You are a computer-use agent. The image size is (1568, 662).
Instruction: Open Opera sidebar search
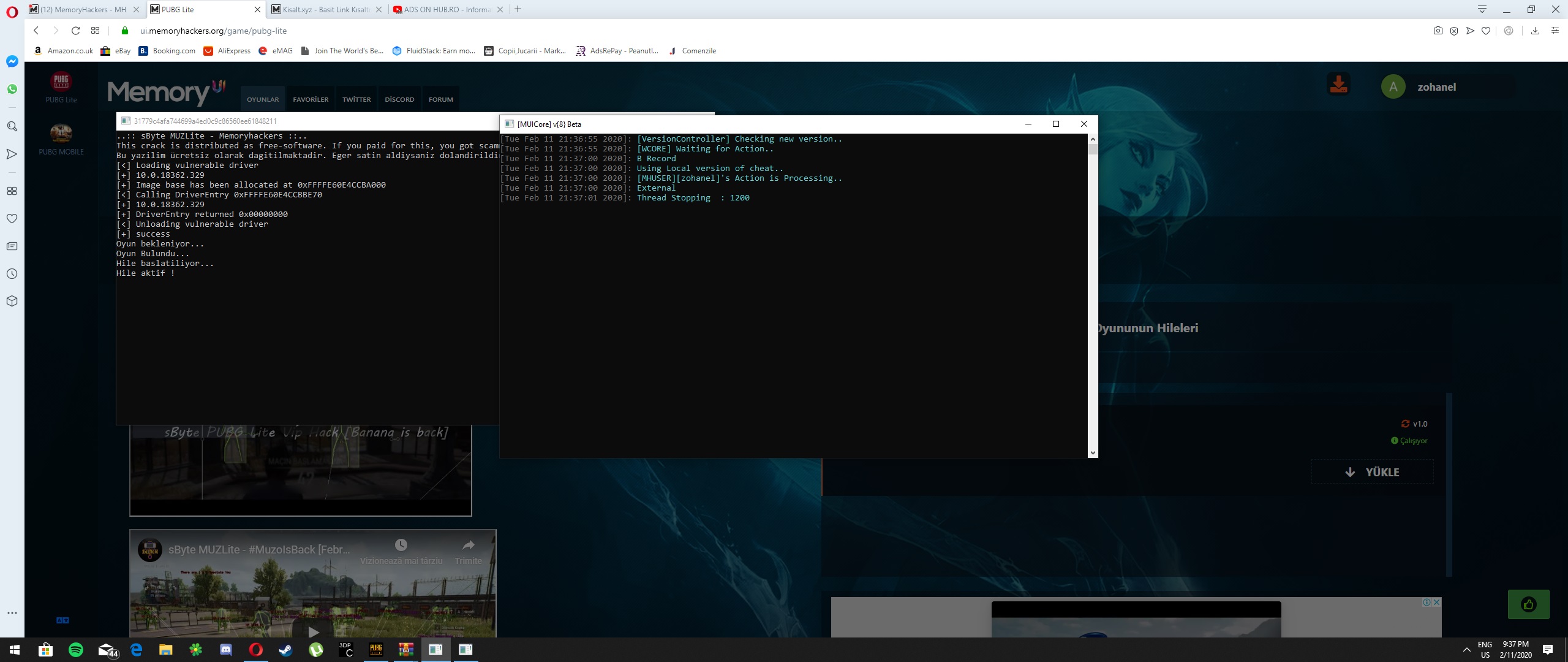[12, 126]
